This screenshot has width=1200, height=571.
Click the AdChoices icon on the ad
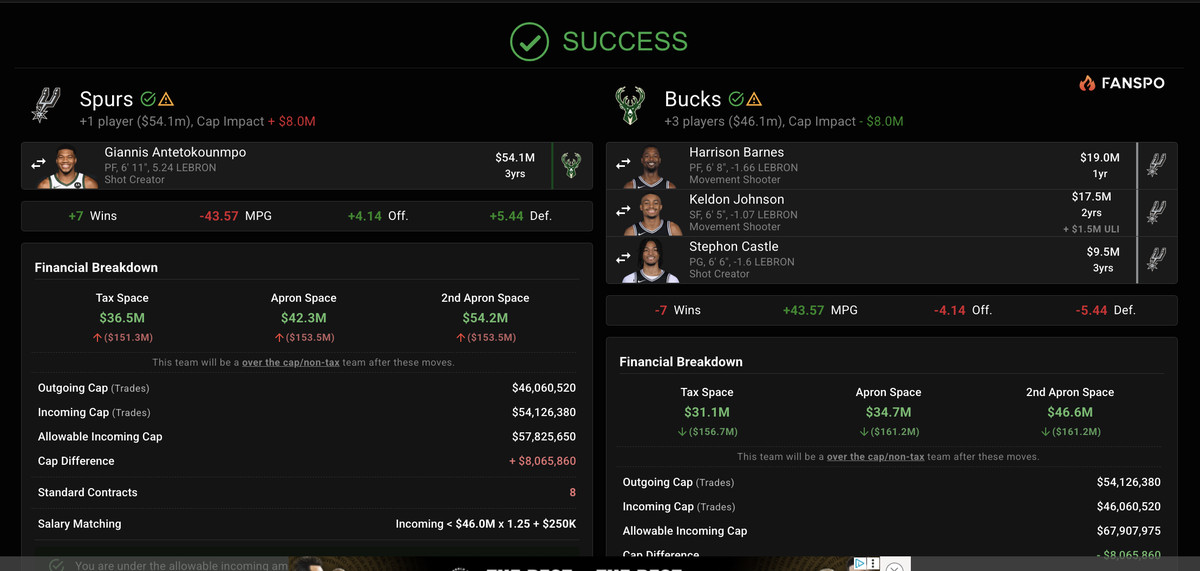coord(859,564)
